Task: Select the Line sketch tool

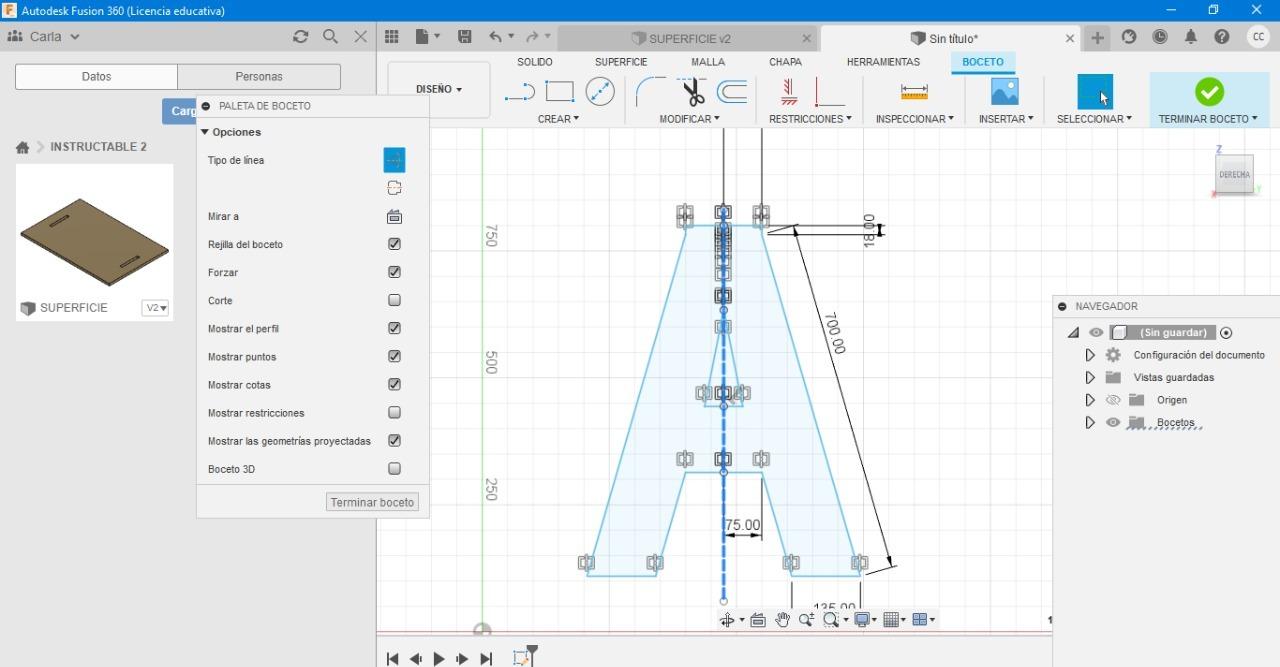Action: point(520,93)
